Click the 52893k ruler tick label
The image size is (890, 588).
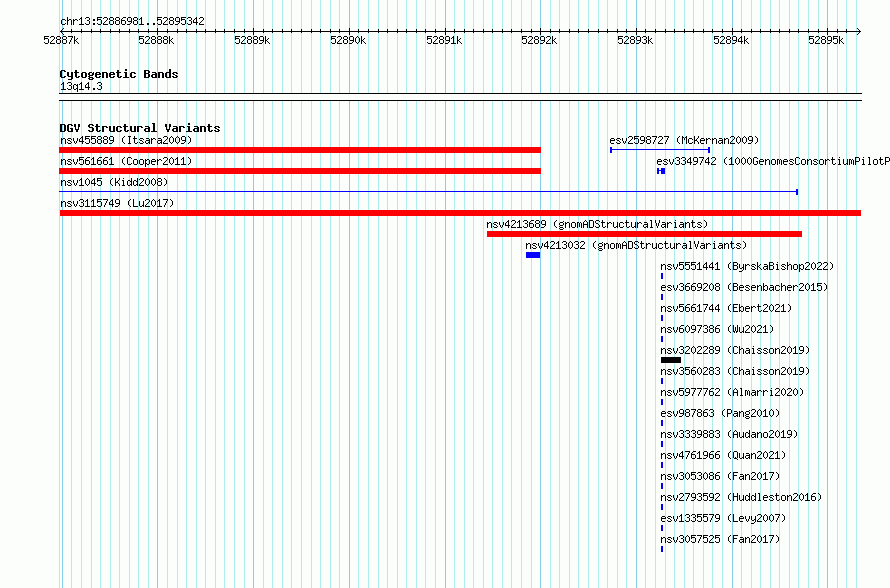(x=635, y=40)
